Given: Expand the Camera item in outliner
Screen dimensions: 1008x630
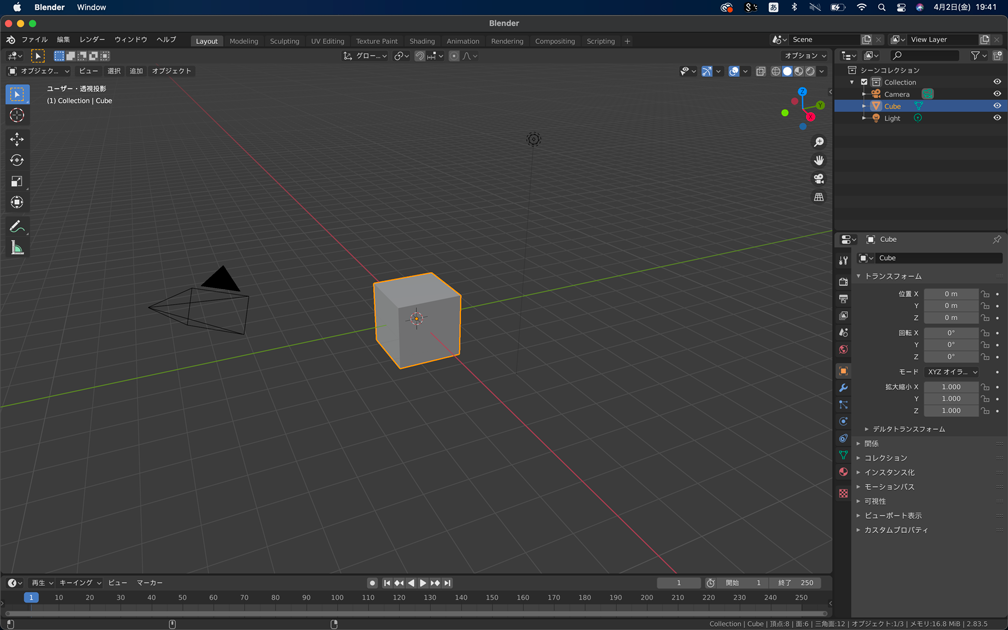Looking at the screenshot, I should click(864, 94).
